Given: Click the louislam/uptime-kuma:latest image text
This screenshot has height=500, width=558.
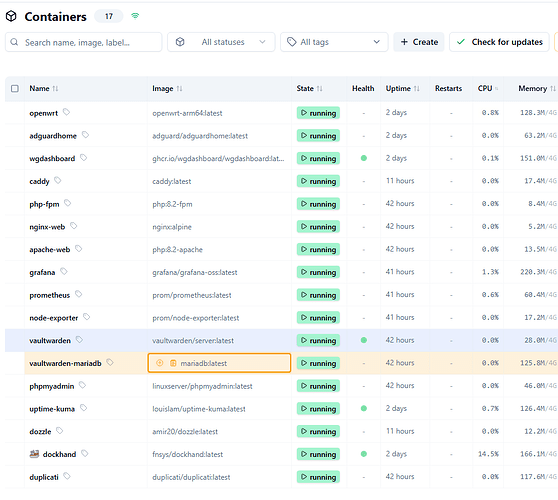Looking at the screenshot, I should pyautogui.click(x=199, y=409).
